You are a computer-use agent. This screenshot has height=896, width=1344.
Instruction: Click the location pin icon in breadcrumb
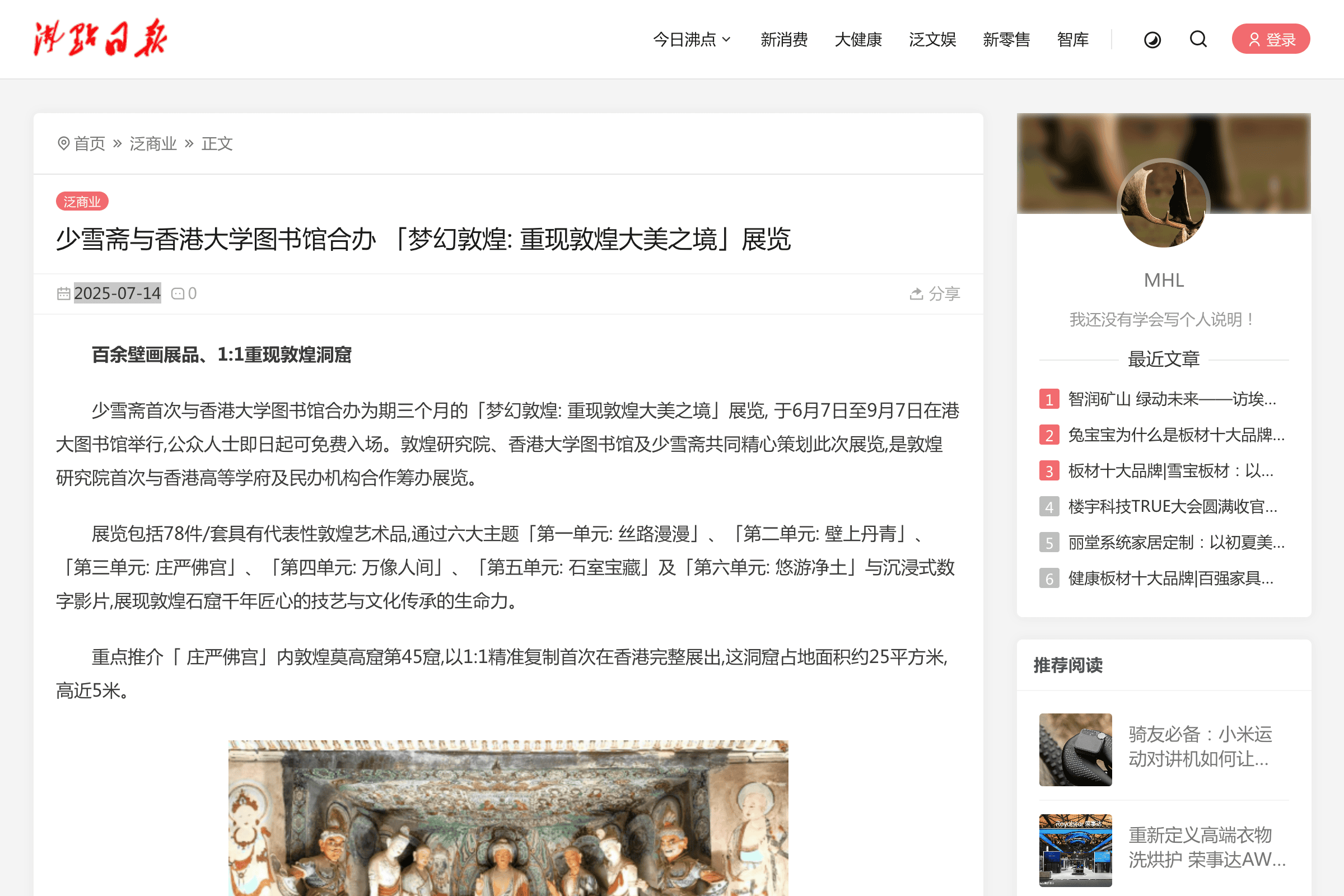pos(63,143)
